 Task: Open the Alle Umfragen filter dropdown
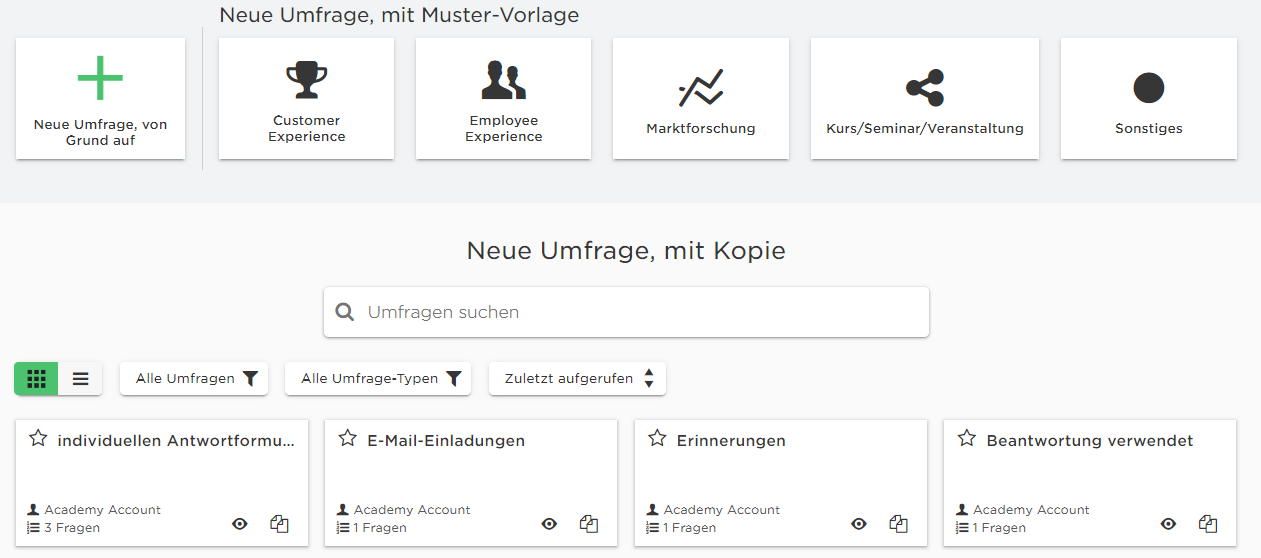pyautogui.click(x=194, y=379)
